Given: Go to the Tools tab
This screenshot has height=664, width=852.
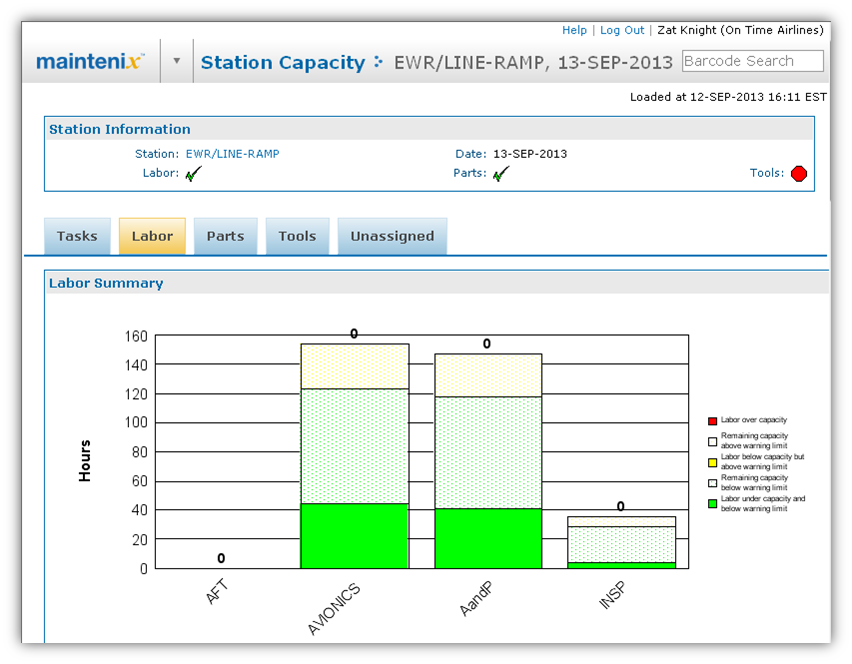Looking at the screenshot, I should coord(297,236).
